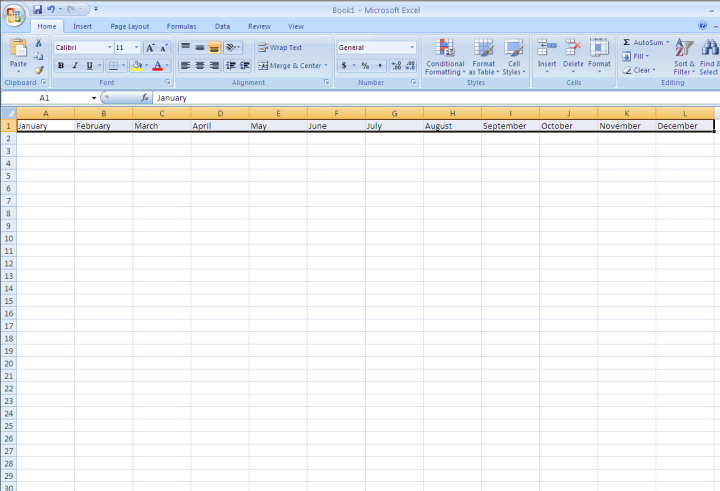Open the Clear dropdown menu

639,70
